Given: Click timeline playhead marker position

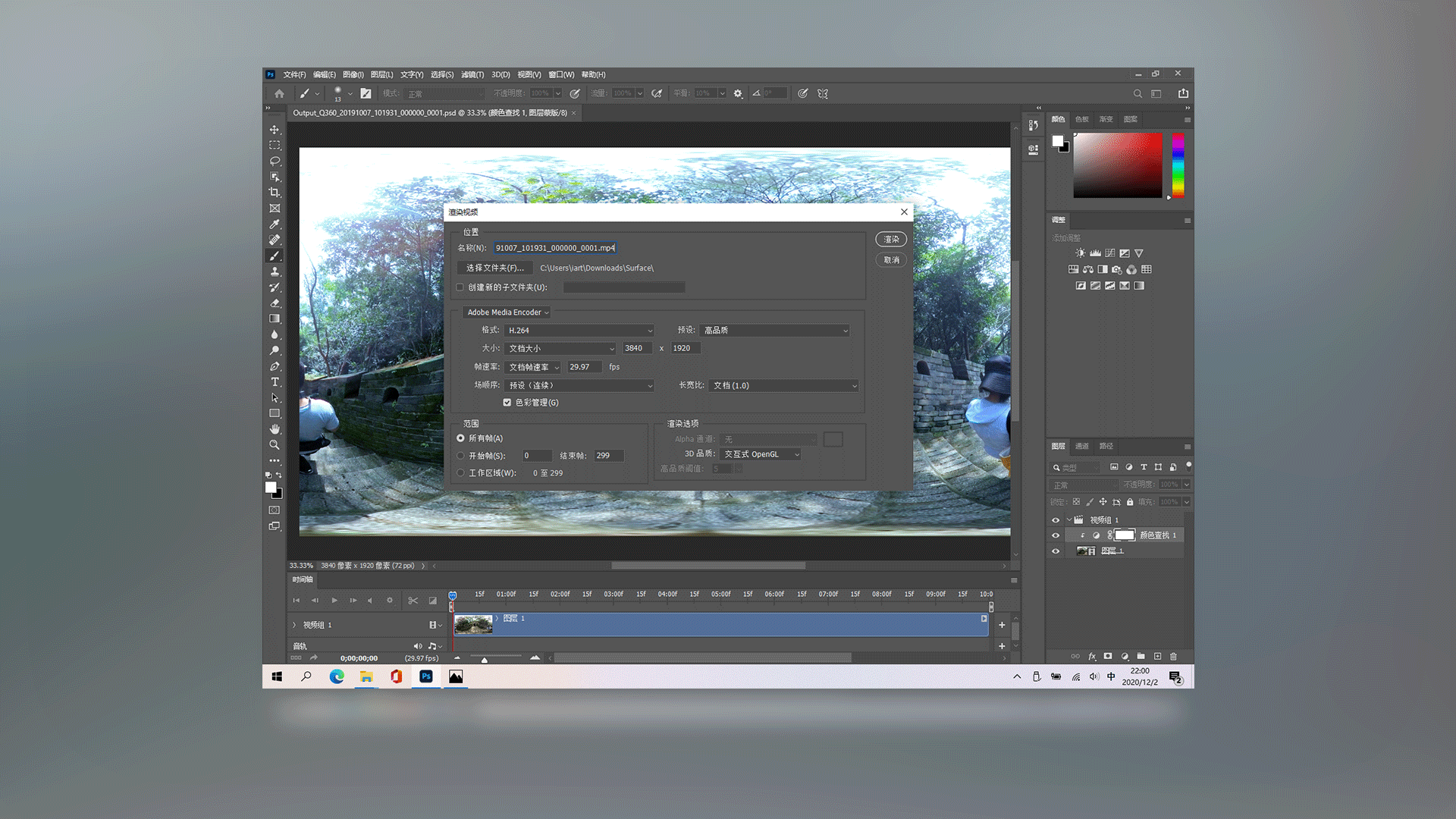Looking at the screenshot, I should click(452, 595).
